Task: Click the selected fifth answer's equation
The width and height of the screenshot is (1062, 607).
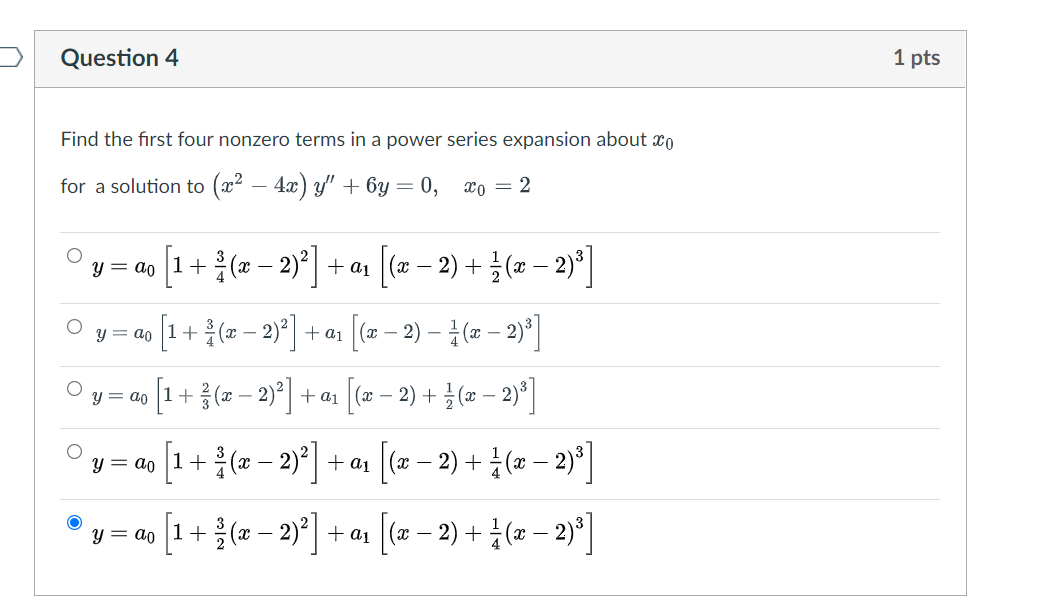Action: (340, 531)
